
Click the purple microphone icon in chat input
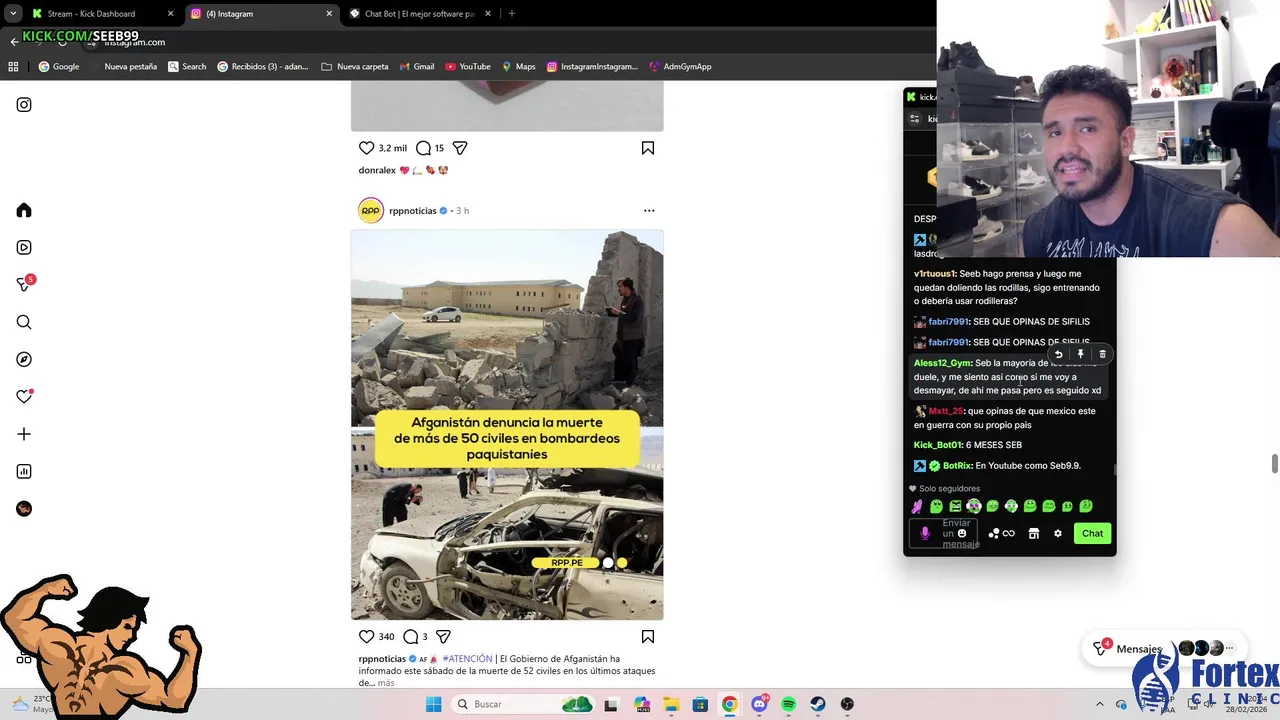pyautogui.click(x=925, y=533)
